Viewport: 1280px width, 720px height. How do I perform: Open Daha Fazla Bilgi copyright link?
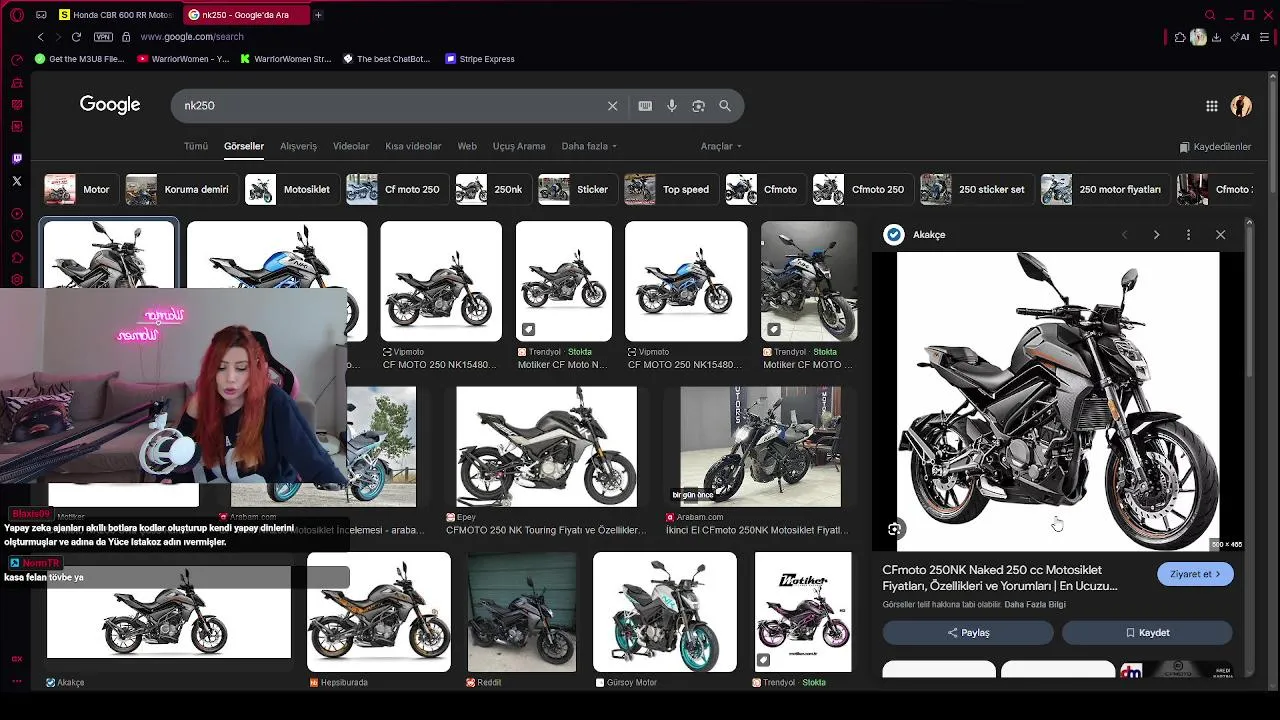pos(1035,605)
